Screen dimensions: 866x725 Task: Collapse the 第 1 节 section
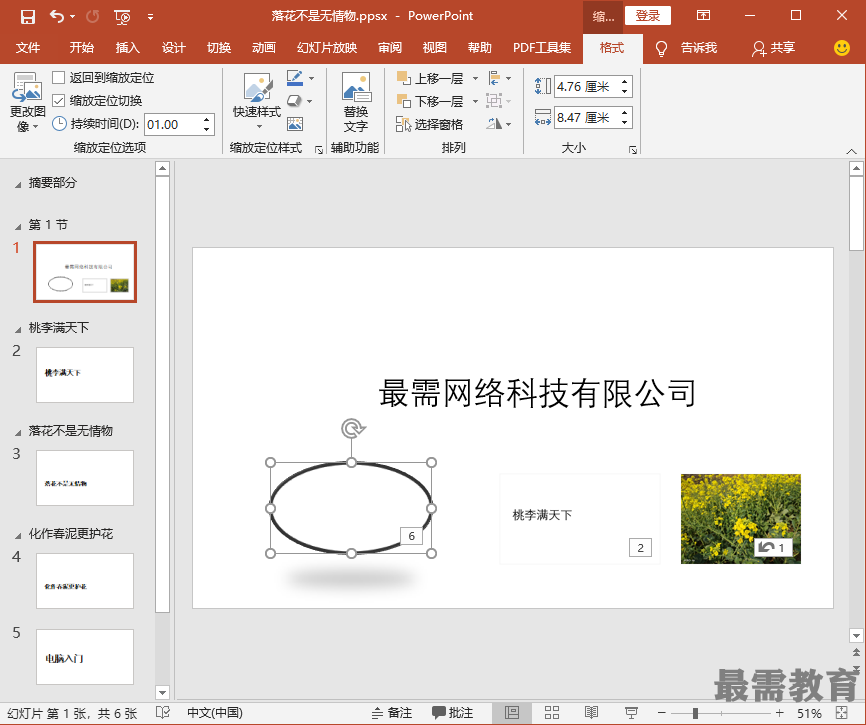18,226
